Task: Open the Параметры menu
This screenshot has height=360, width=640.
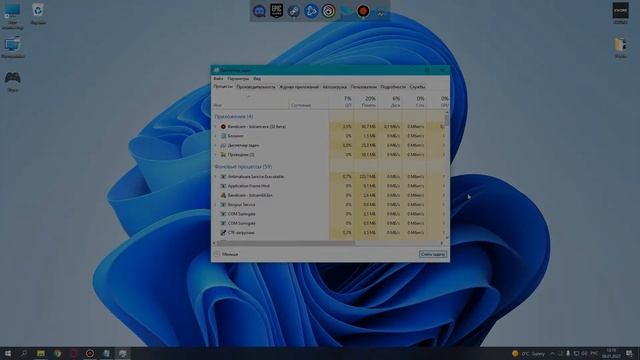Action: pos(238,78)
